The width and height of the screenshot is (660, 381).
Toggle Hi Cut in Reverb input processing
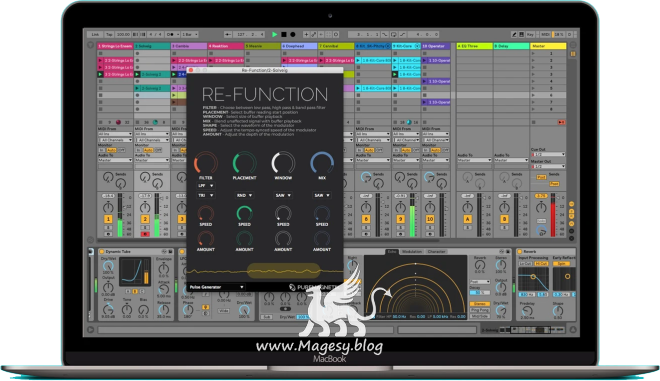tap(541, 264)
